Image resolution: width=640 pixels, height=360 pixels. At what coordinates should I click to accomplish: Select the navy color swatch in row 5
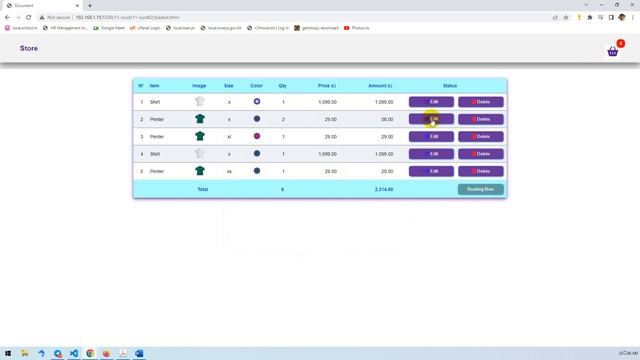[x=257, y=171]
